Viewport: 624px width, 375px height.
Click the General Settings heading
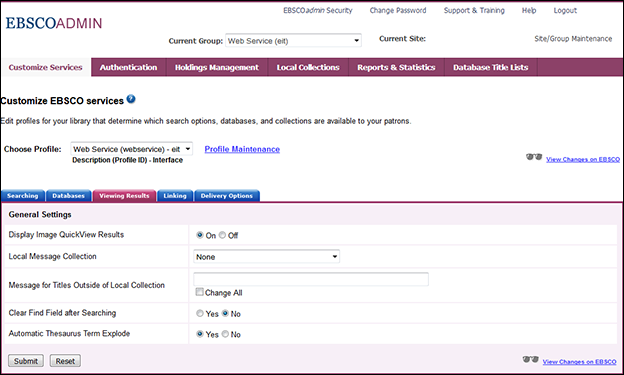click(40, 215)
